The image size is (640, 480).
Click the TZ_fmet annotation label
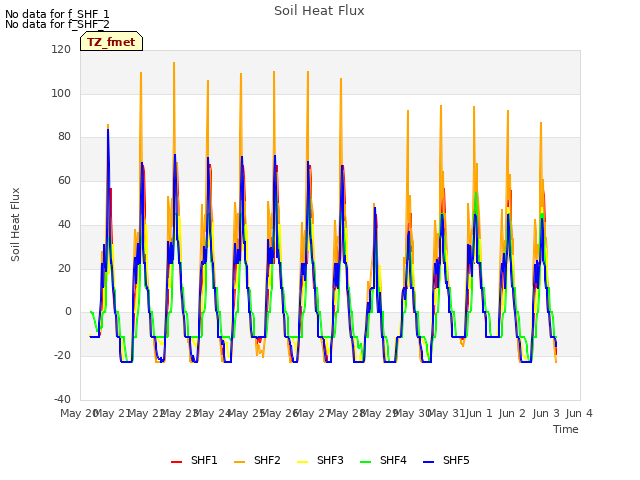[x=111, y=42]
